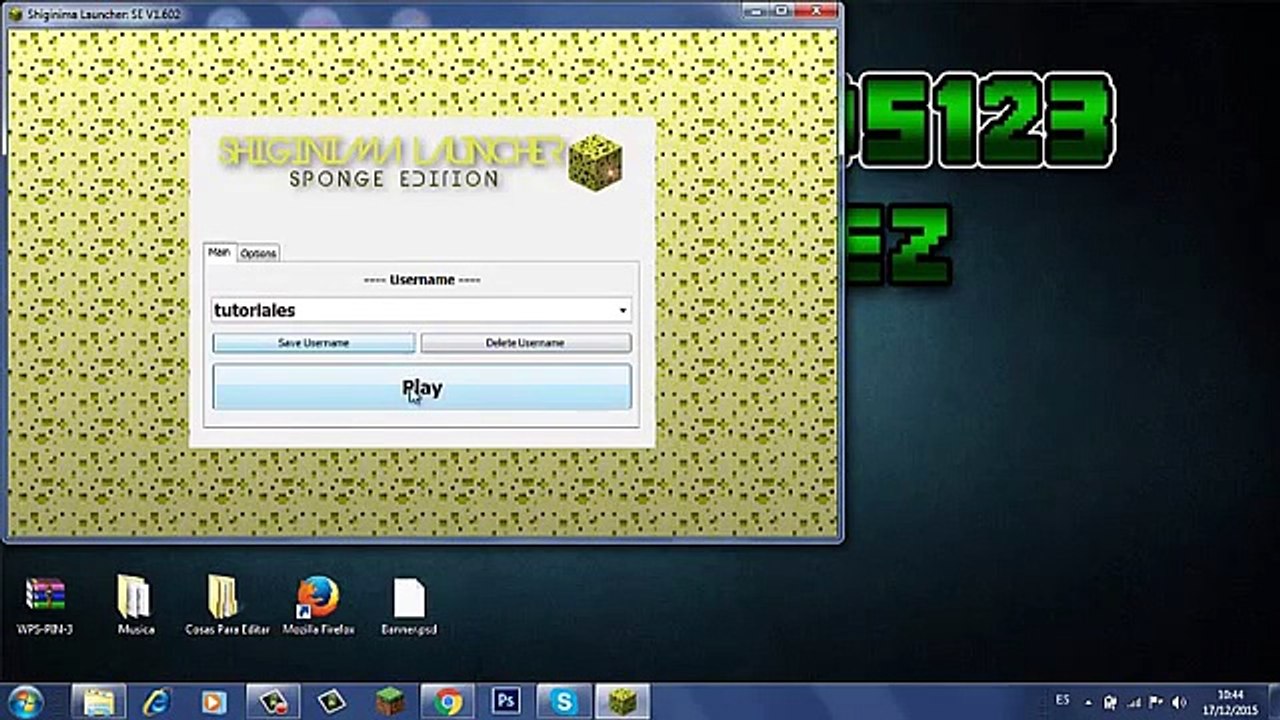This screenshot has width=1280, height=720.
Task: Open File Explorer from taskbar
Action: point(98,702)
